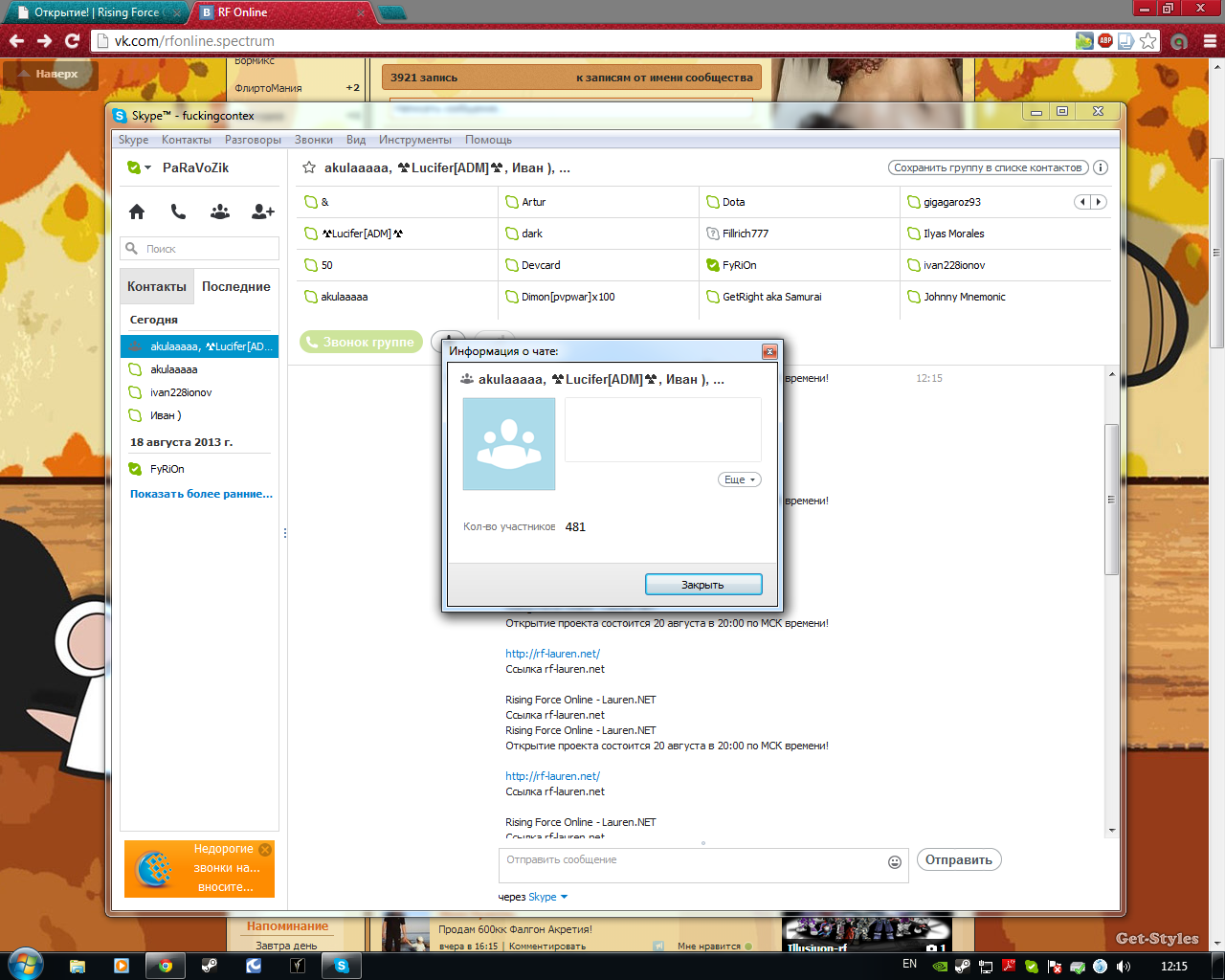Open the Помощь menu
1225x980 pixels.
(x=488, y=140)
